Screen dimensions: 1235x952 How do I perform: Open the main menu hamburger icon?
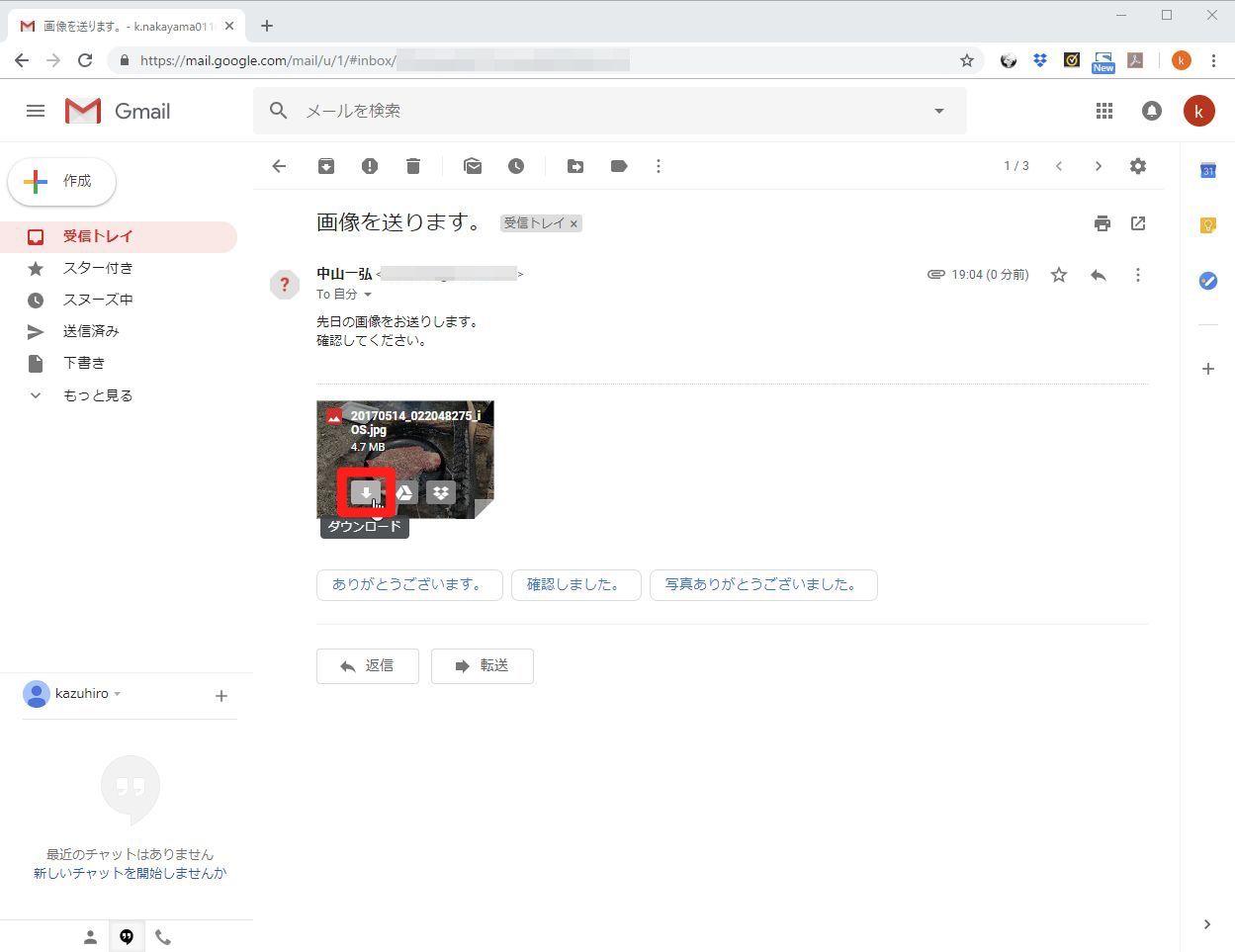(x=36, y=111)
